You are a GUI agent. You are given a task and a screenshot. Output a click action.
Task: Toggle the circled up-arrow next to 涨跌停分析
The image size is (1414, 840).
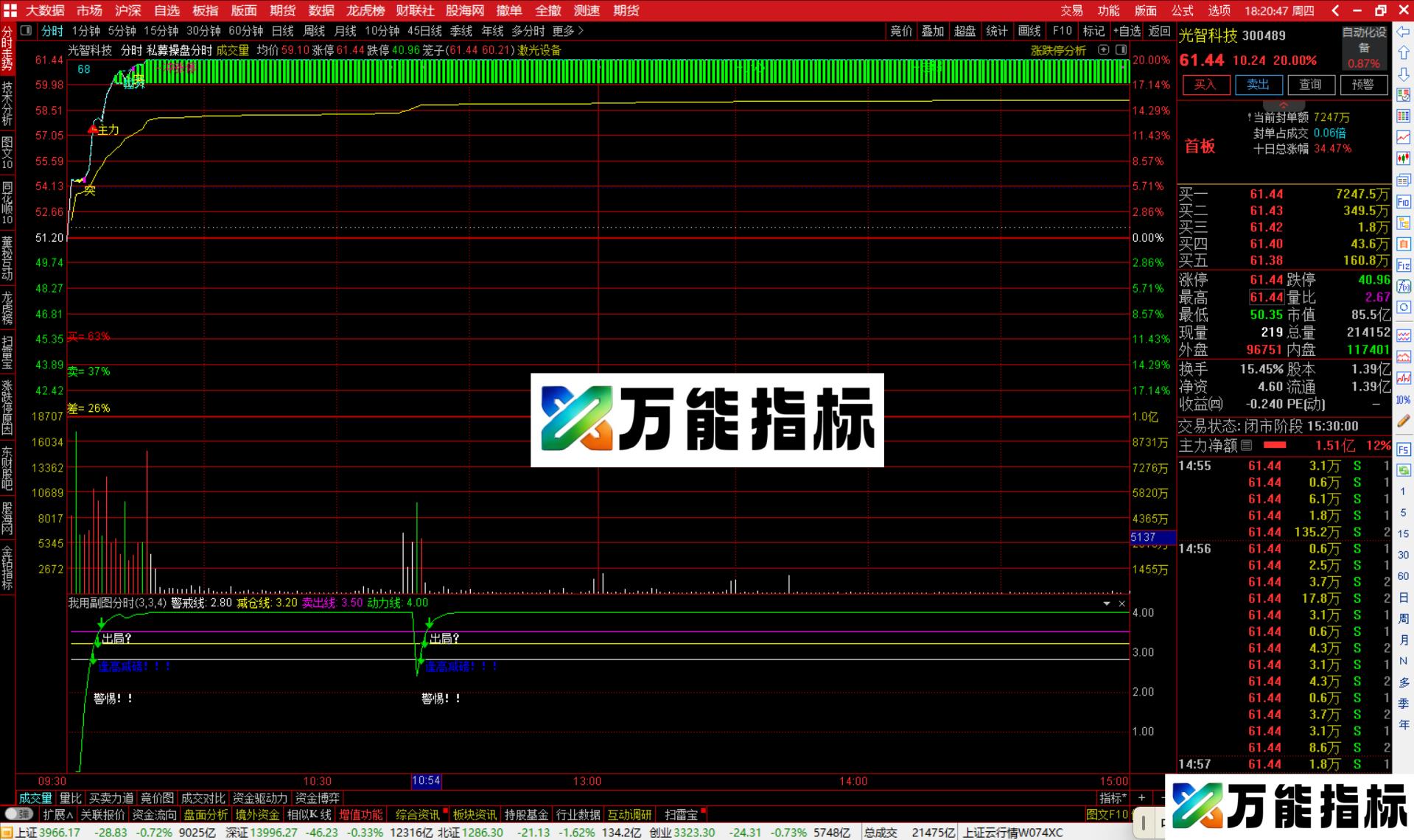[1104, 50]
